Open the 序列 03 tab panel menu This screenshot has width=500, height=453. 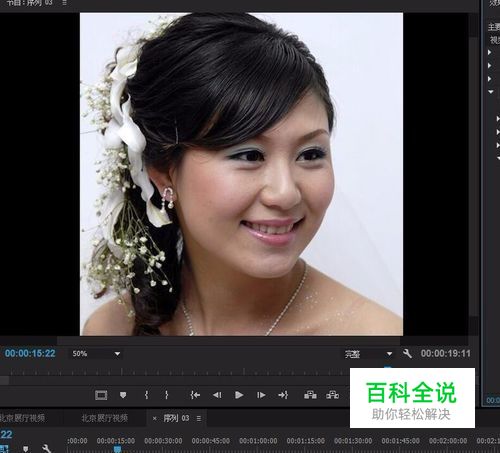[x=199, y=418]
